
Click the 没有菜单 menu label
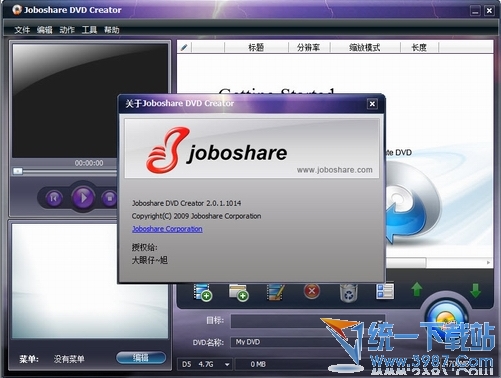point(69,359)
